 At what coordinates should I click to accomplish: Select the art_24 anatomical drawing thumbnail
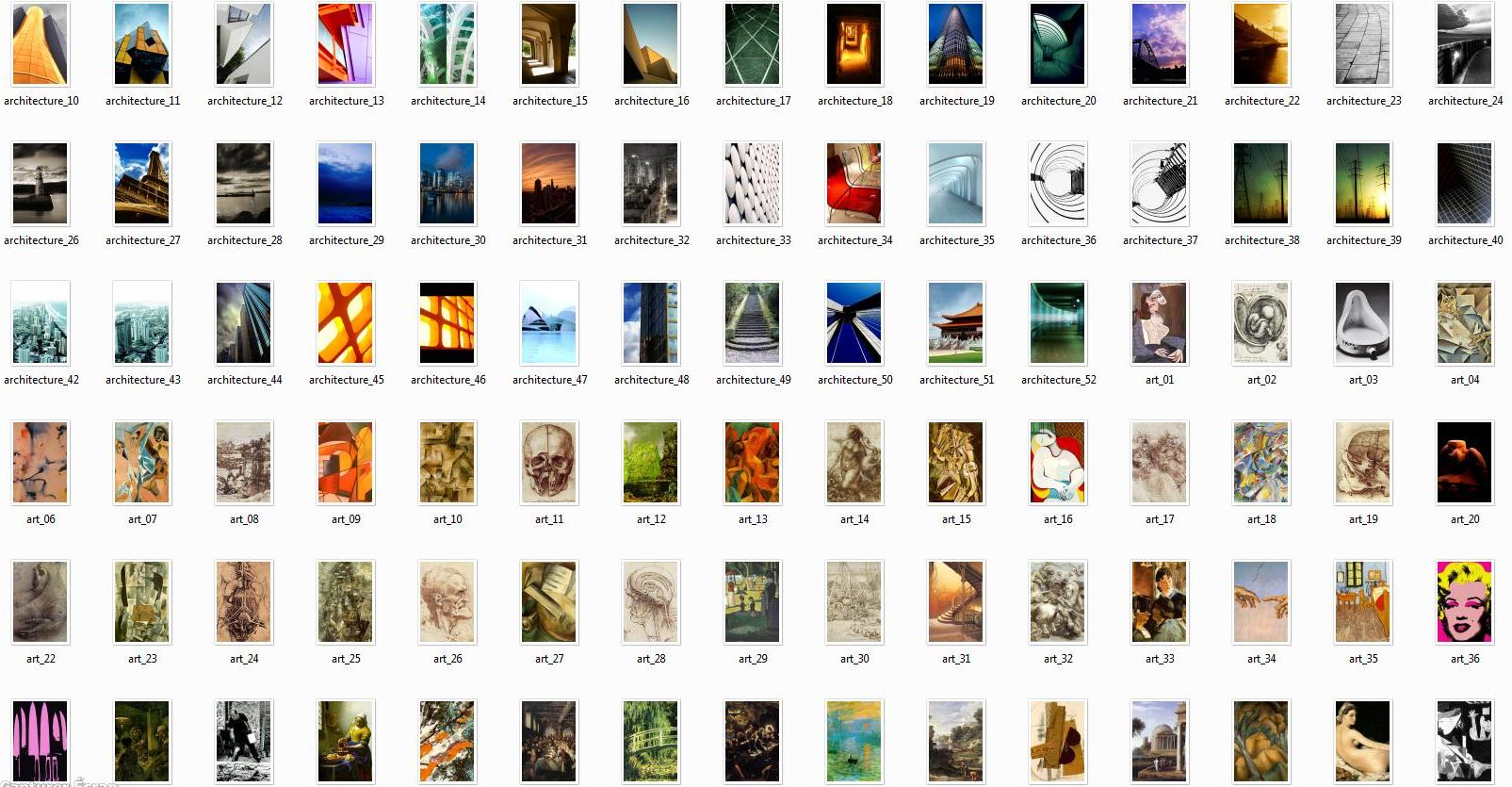244,602
